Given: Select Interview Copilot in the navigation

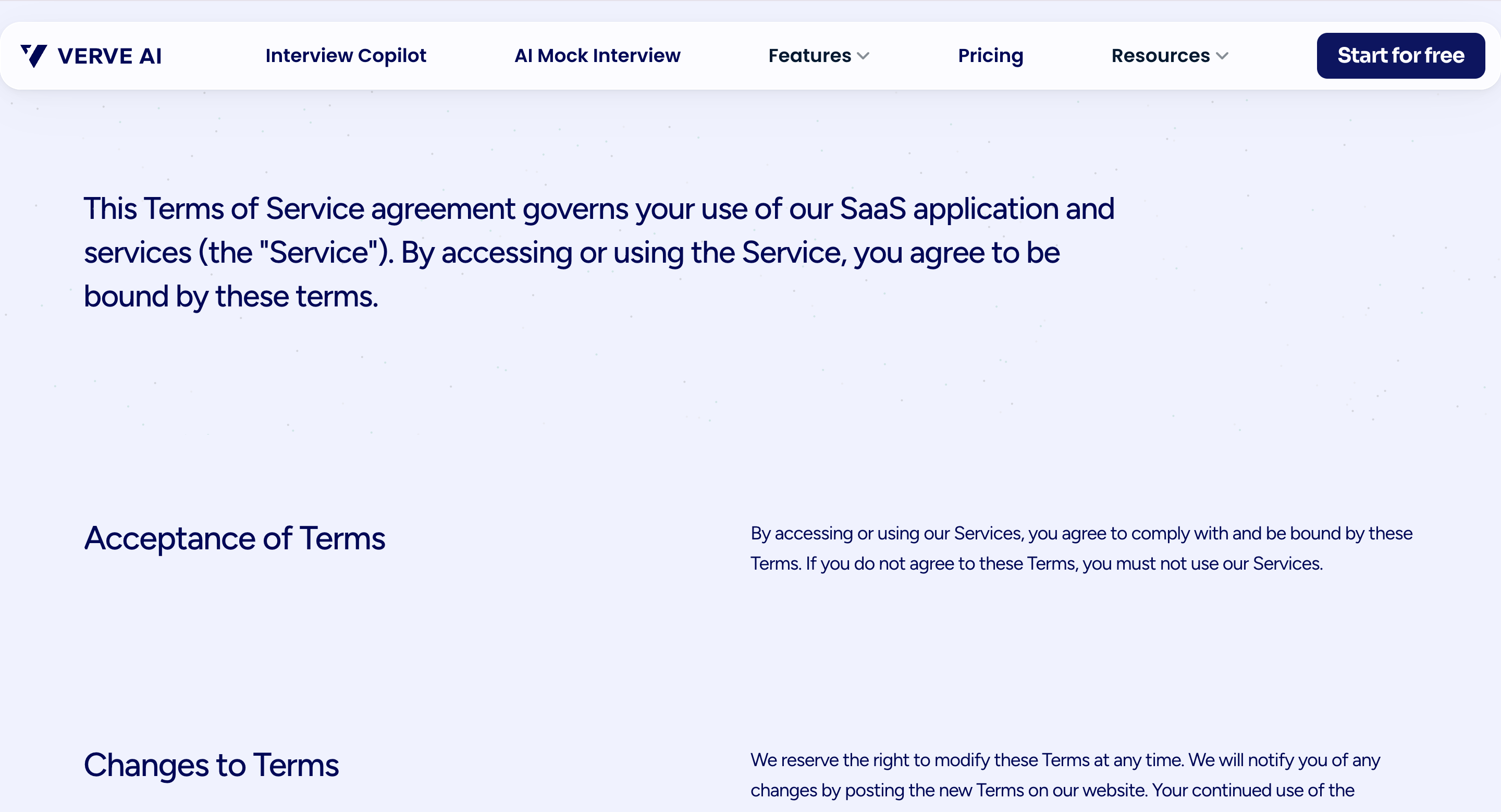Looking at the screenshot, I should point(346,55).
